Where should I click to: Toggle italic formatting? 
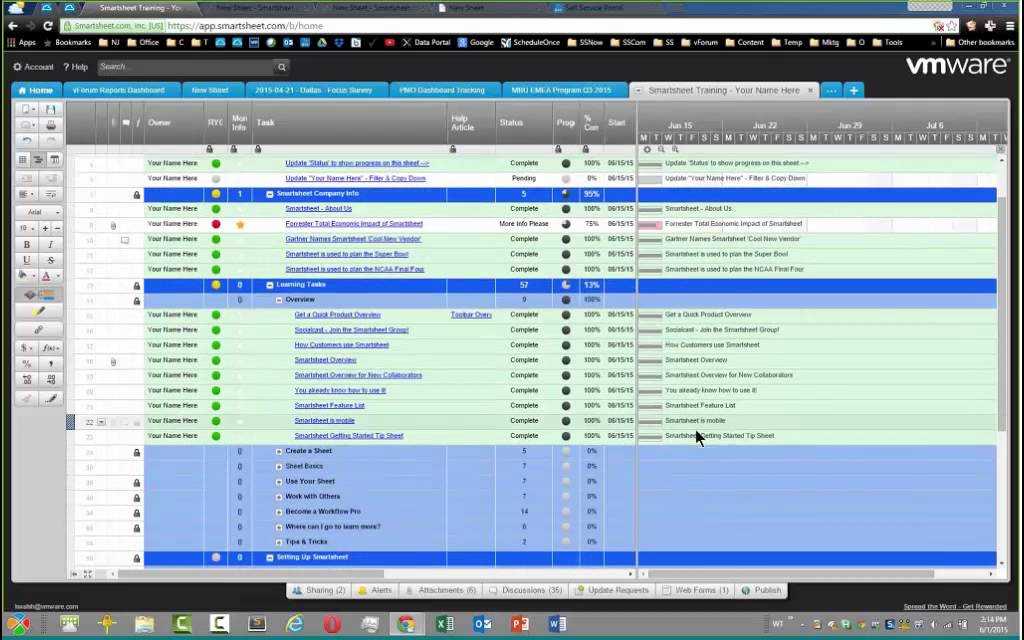(x=51, y=244)
